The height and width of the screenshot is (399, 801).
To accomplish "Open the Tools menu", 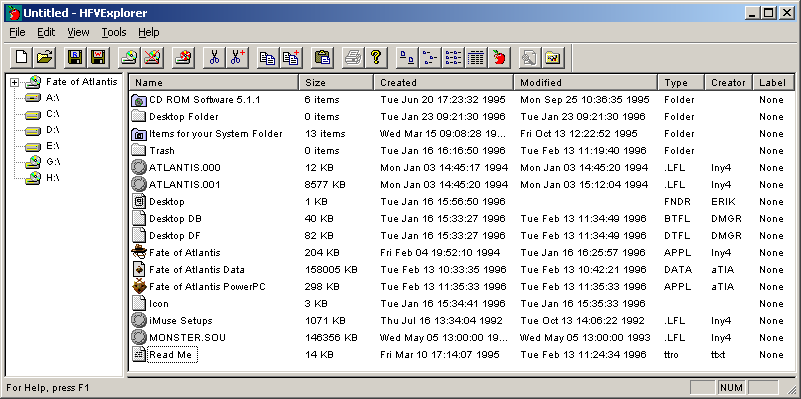I will tap(113, 32).
